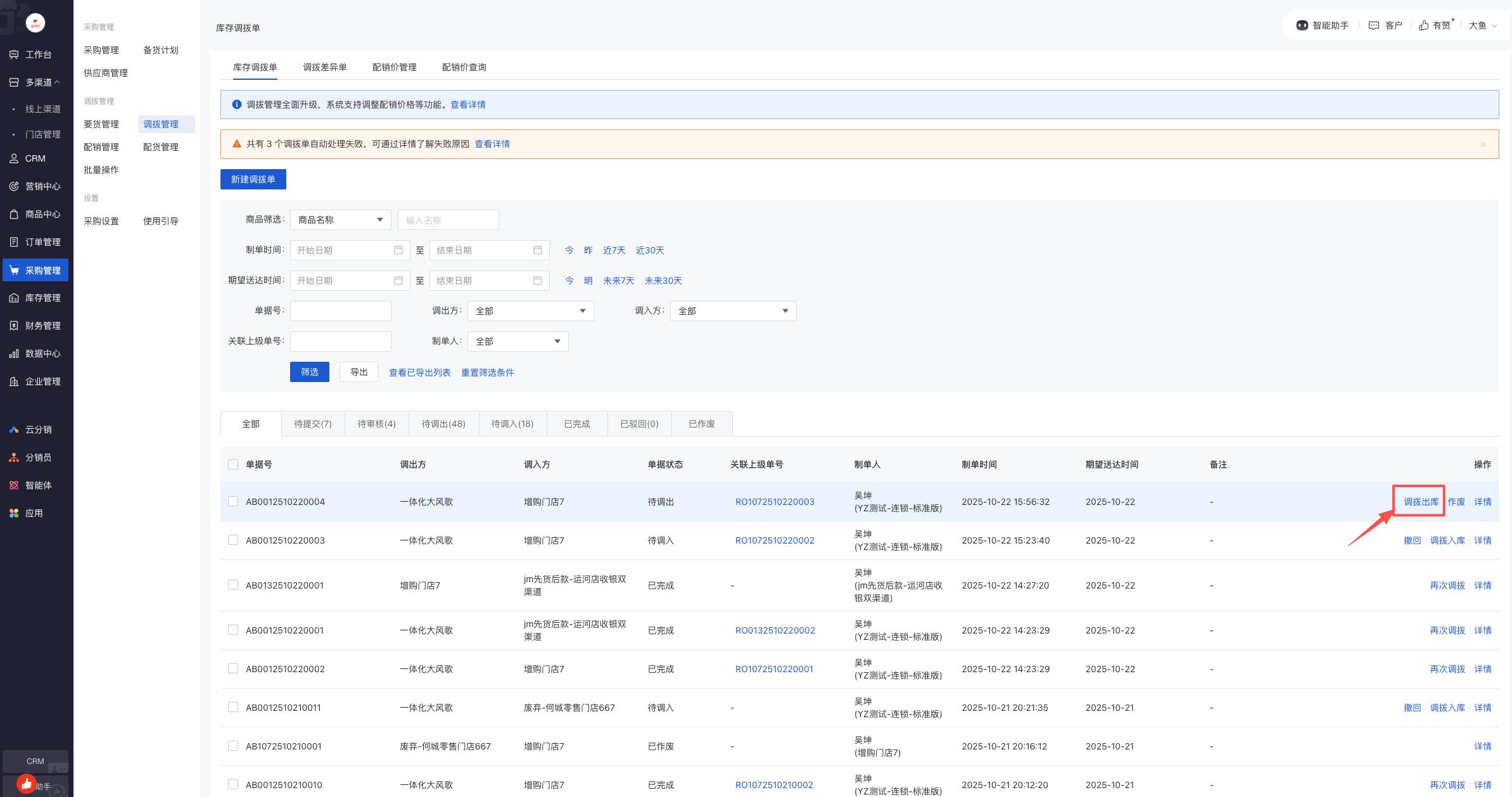Click calendar icon in 制单时间 start date
The height and width of the screenshot is (797, 1512).
tap(398, 250)
